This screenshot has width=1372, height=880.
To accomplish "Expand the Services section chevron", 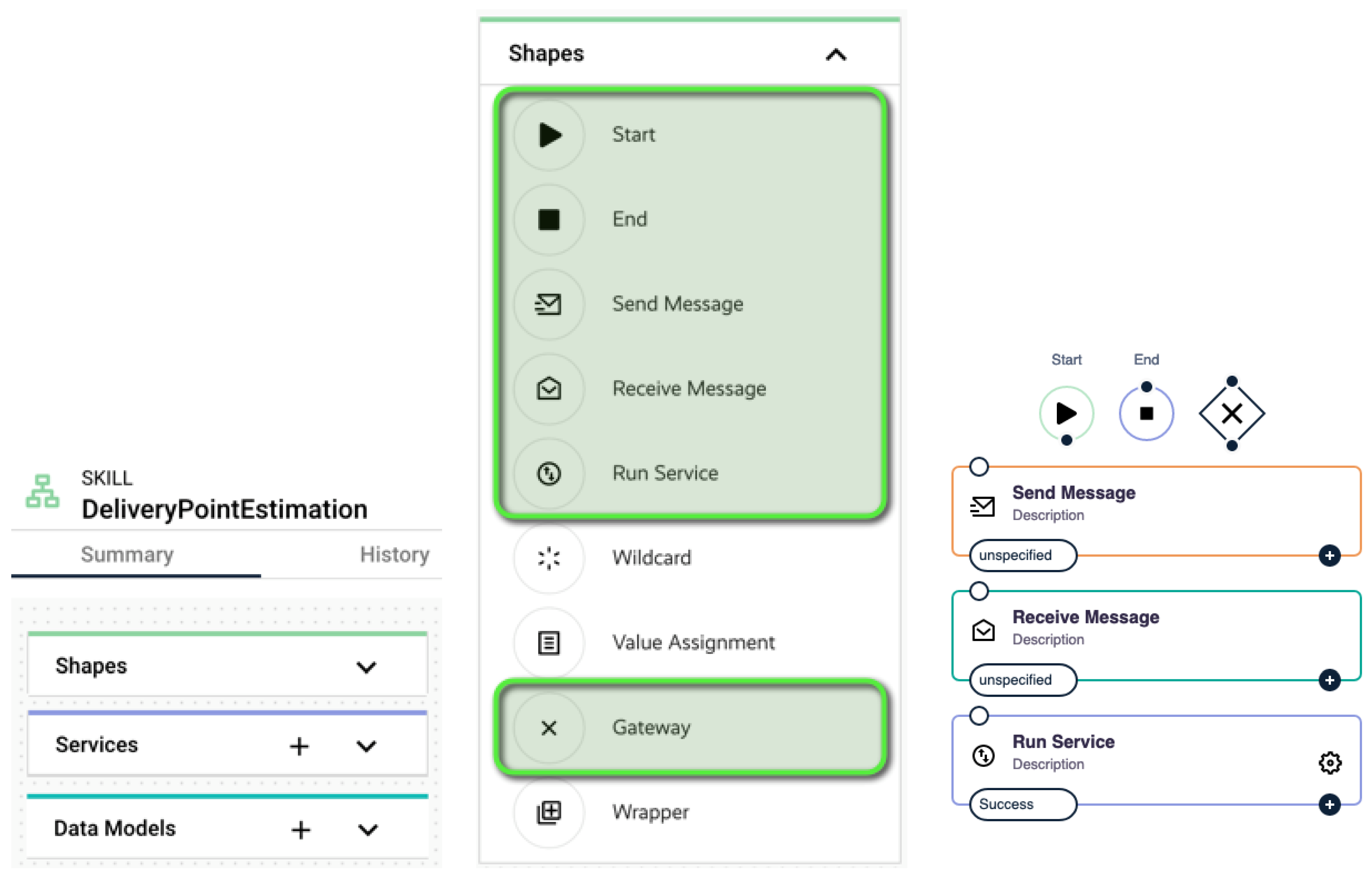I will 366,746.
